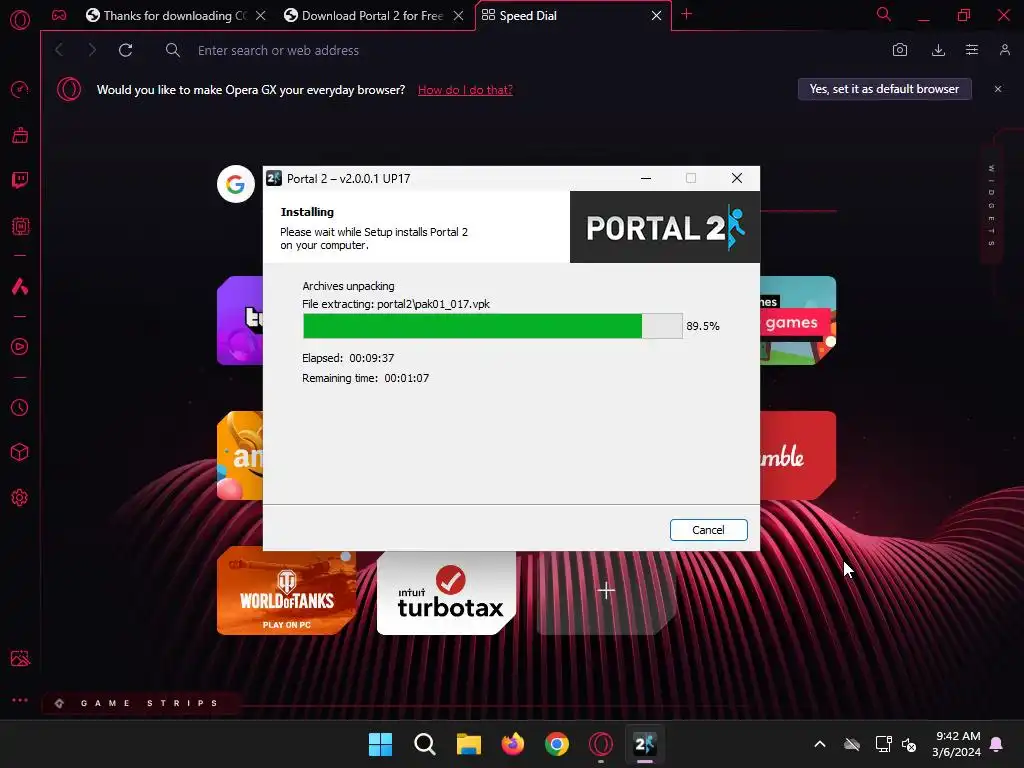
Task: Open Settings gear in Opera sidebar
Action: (x=20, y=498)
